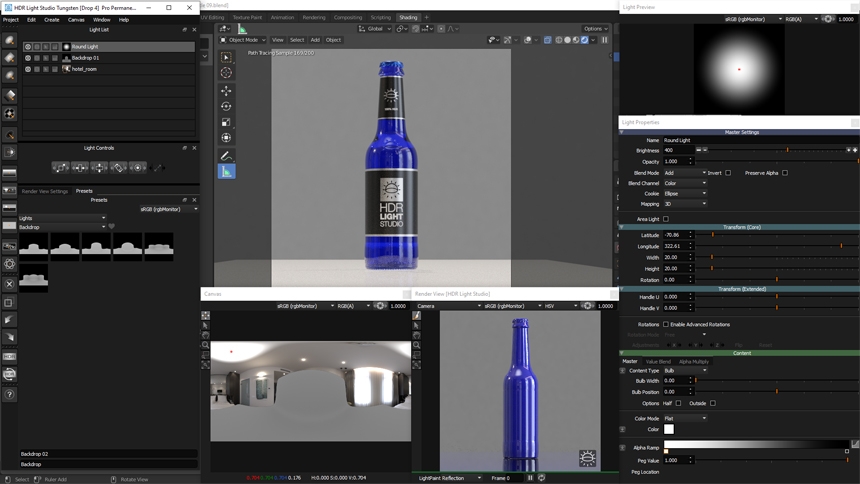Enable rendered viewport shading in Blender
860x484 pixels.
click(x=585, y=40)
